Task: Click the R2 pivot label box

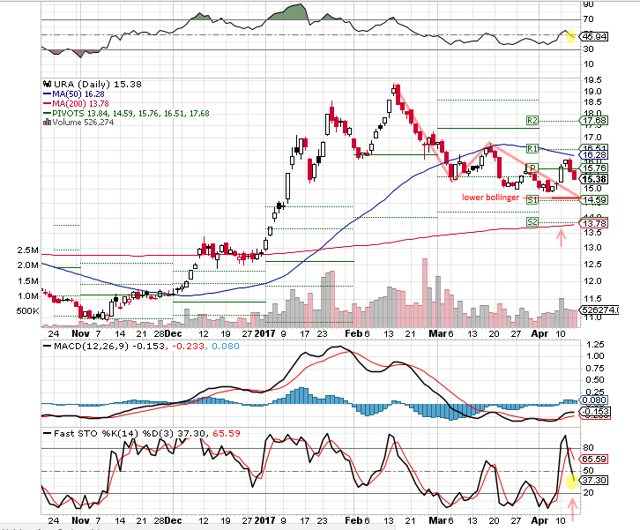Action: [x=532, y=120]
